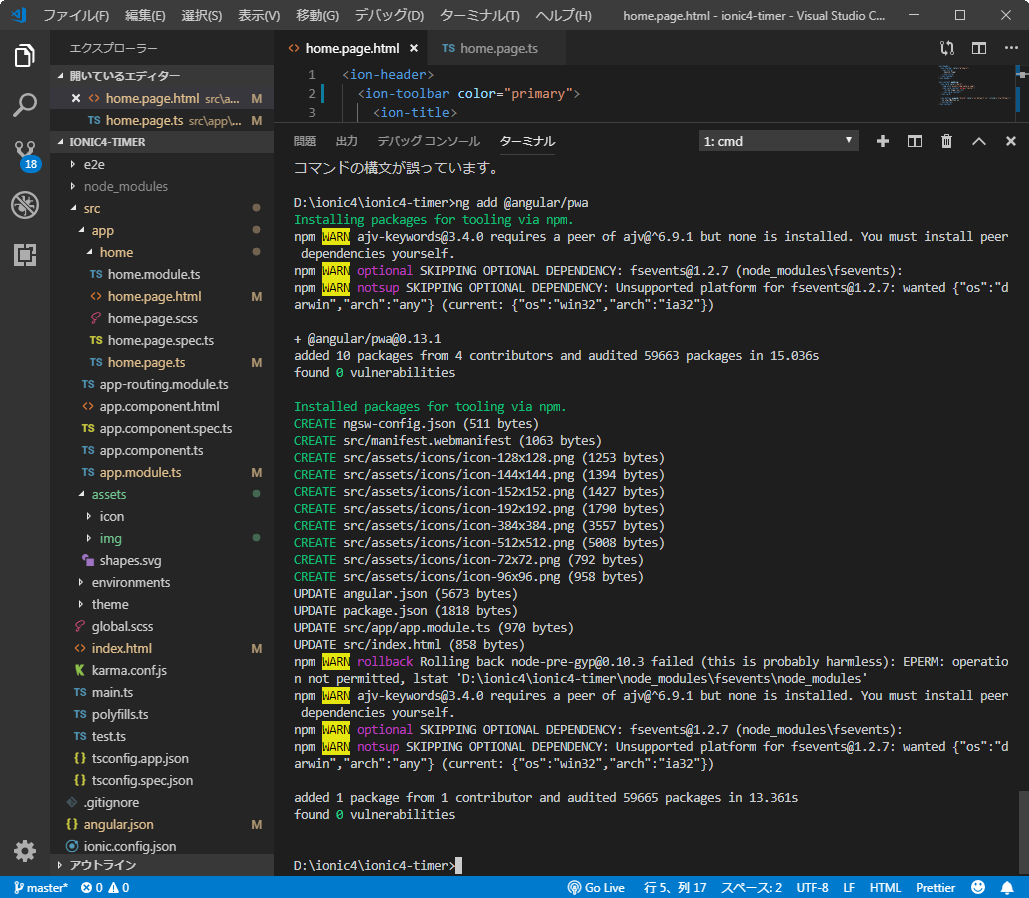The image size is (1029, 898).
Task: Split the editor with the split icon
Action: [x=979, y=48]
